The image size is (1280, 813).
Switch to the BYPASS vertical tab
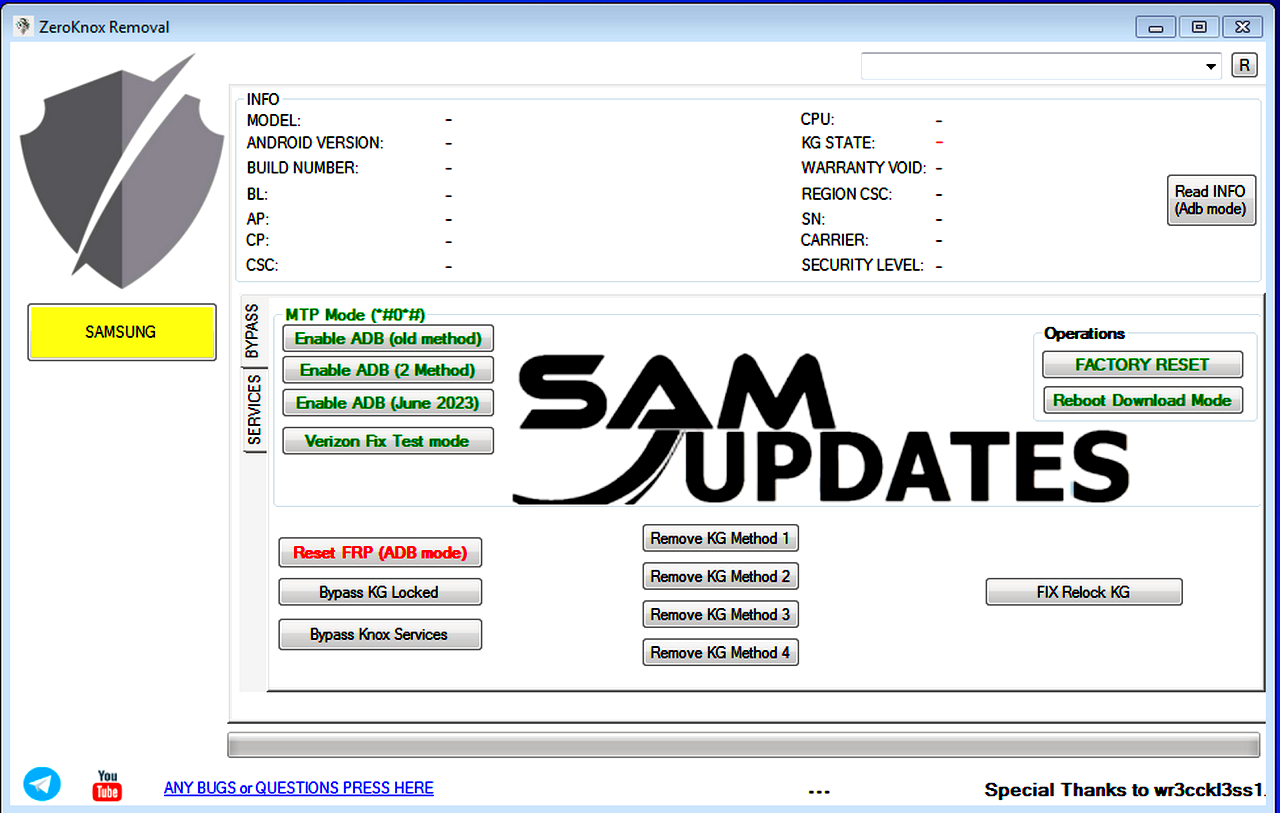253,331
